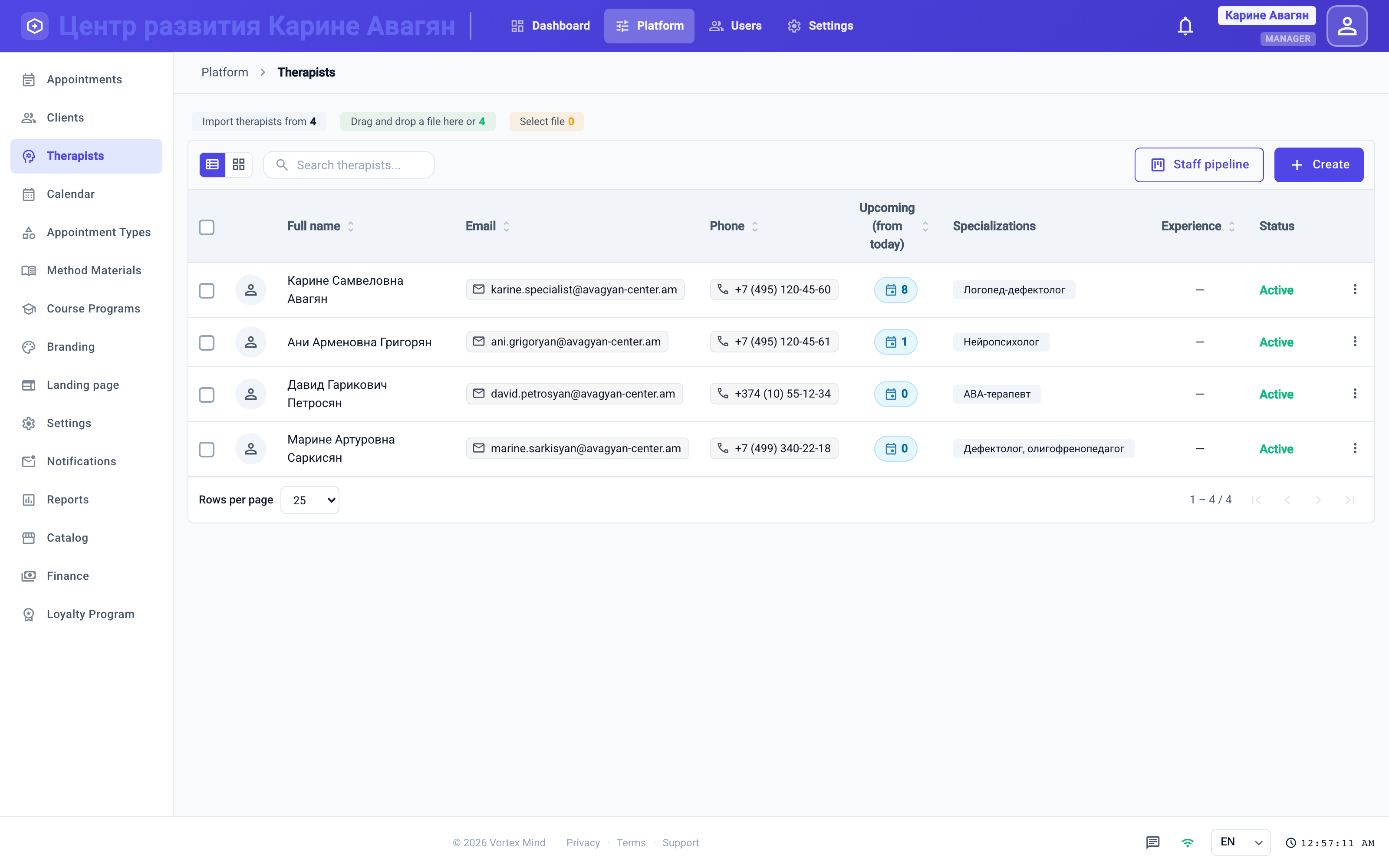Open row actions for Давид Гарикович Петросян

tap(1355, 394)
